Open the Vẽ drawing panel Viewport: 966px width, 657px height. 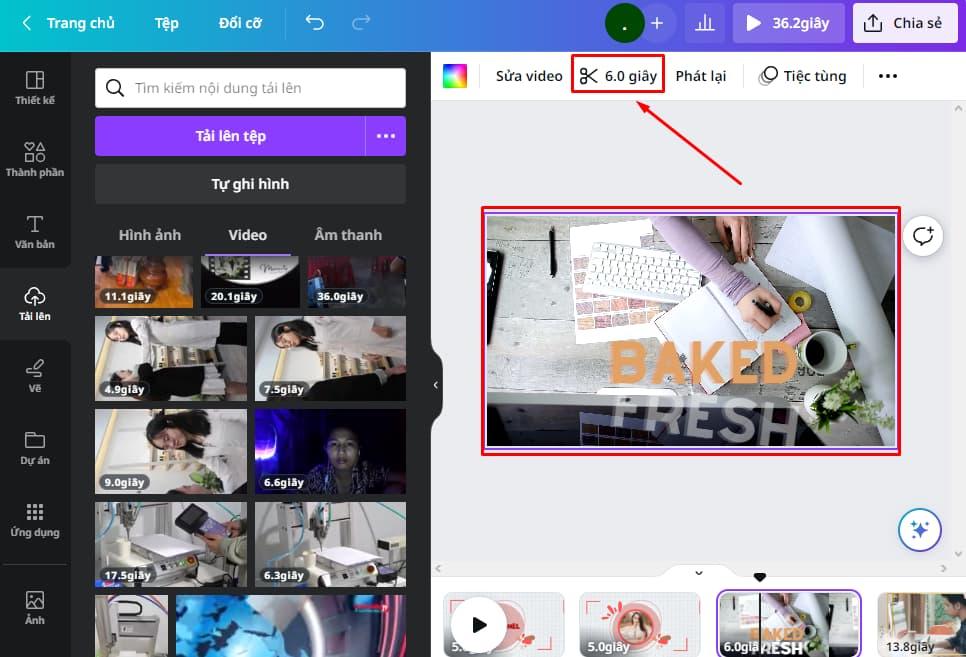[x=36, y=372]
